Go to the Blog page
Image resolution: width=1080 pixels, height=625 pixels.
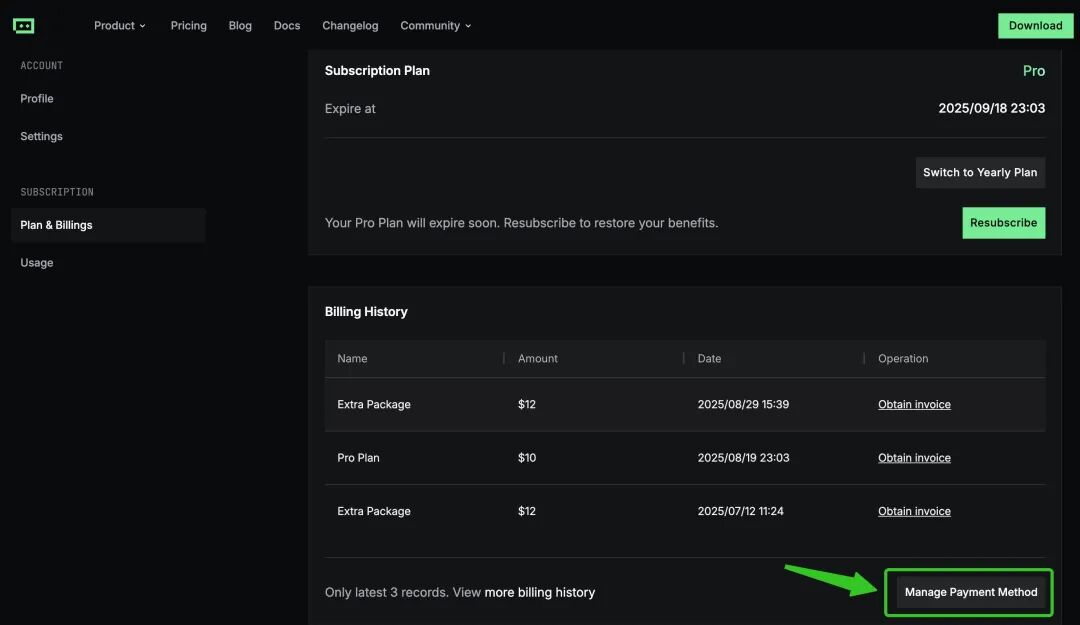click(x=240, y=26)
